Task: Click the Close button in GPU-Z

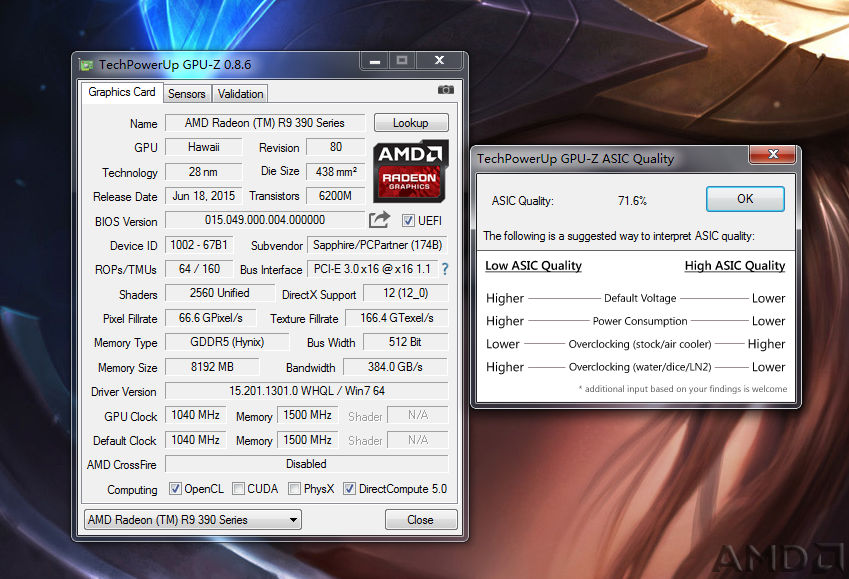Action: (x=421, y=520)
